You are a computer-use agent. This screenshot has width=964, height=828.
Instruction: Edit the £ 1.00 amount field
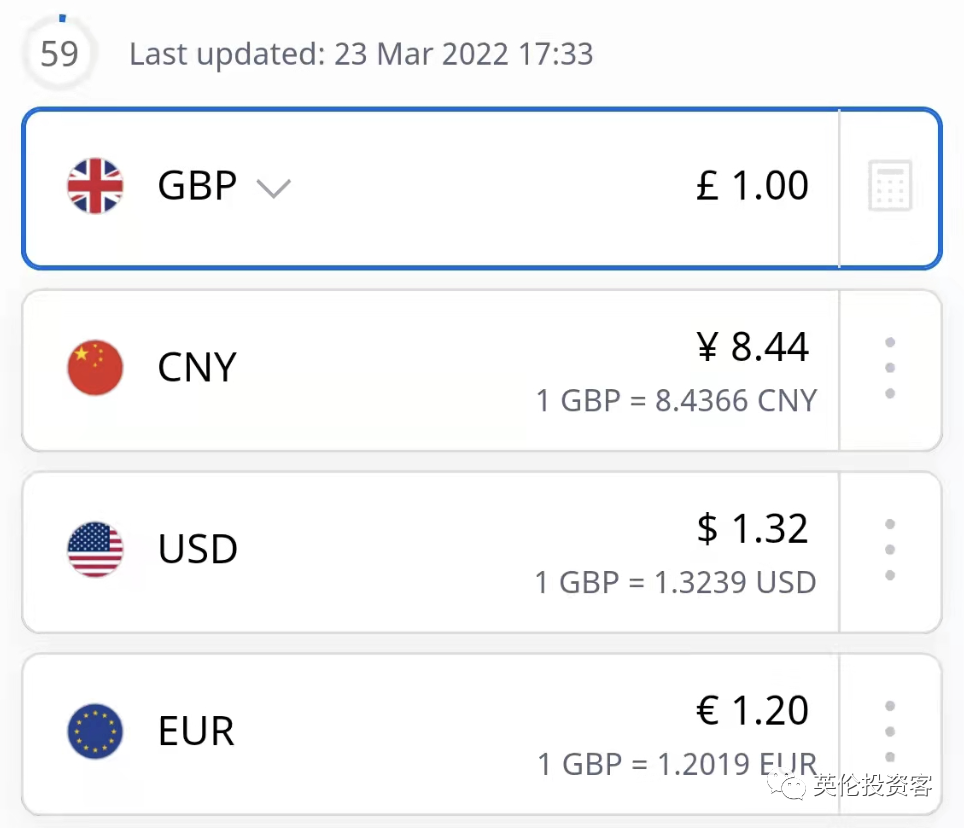(752, 186)
